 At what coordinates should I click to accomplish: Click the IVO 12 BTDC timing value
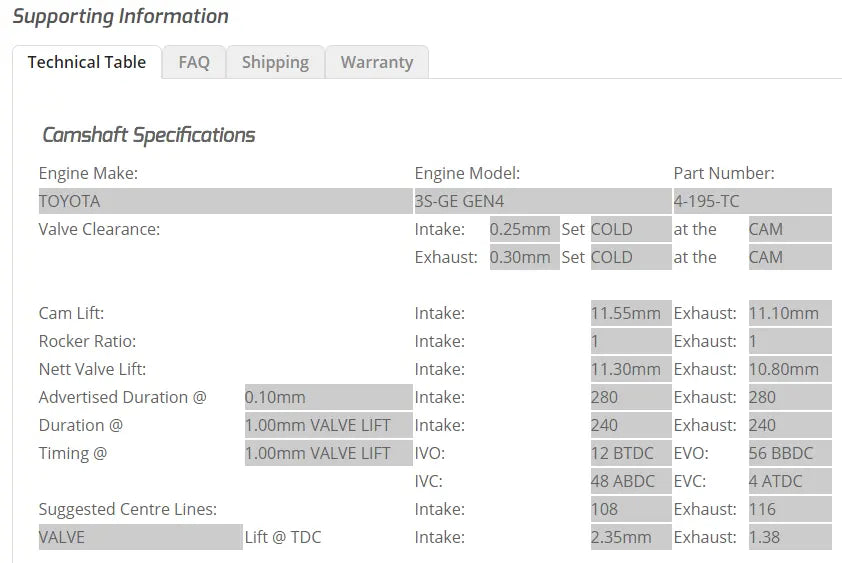pyautogui.click(x=631, y=453)
